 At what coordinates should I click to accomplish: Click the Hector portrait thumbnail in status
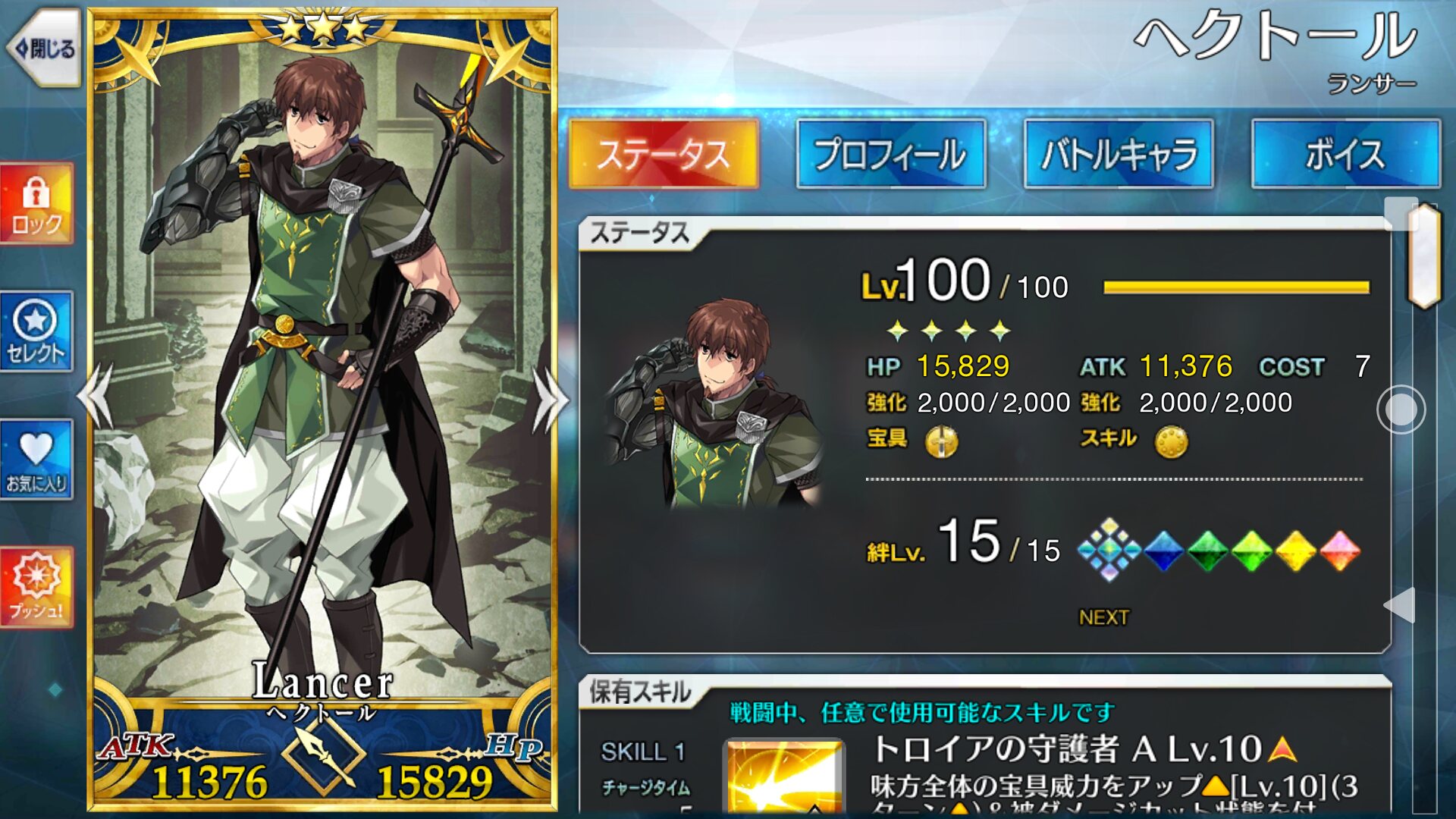click(x=714, y=403)
